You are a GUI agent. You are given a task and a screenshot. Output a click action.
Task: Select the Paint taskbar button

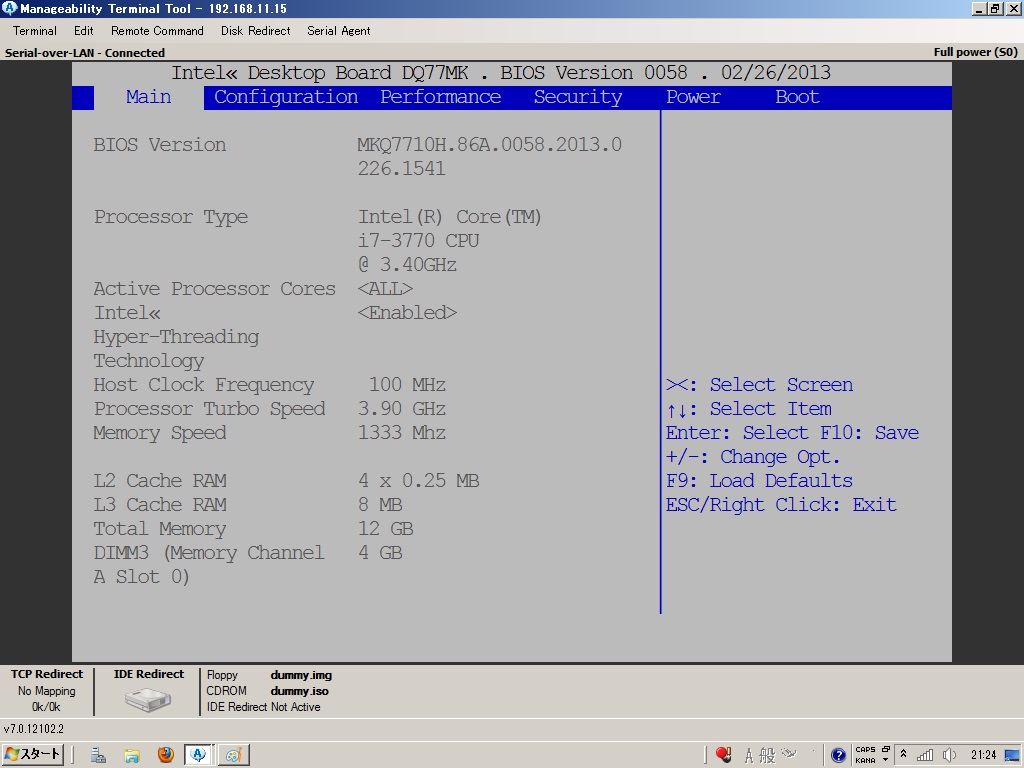(233, 755)
